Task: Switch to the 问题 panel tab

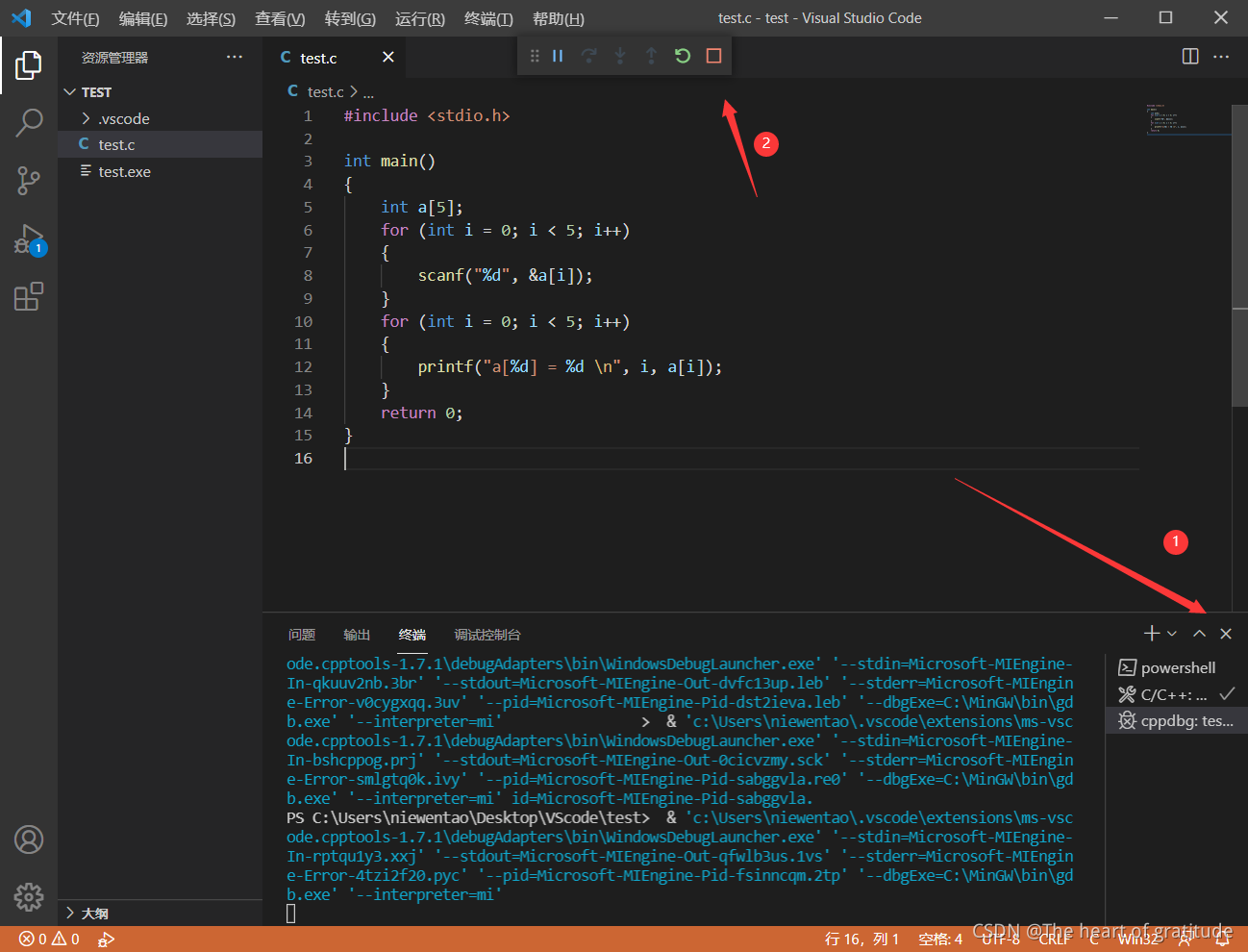Action: pyautogui.click(x=302, y=635)
